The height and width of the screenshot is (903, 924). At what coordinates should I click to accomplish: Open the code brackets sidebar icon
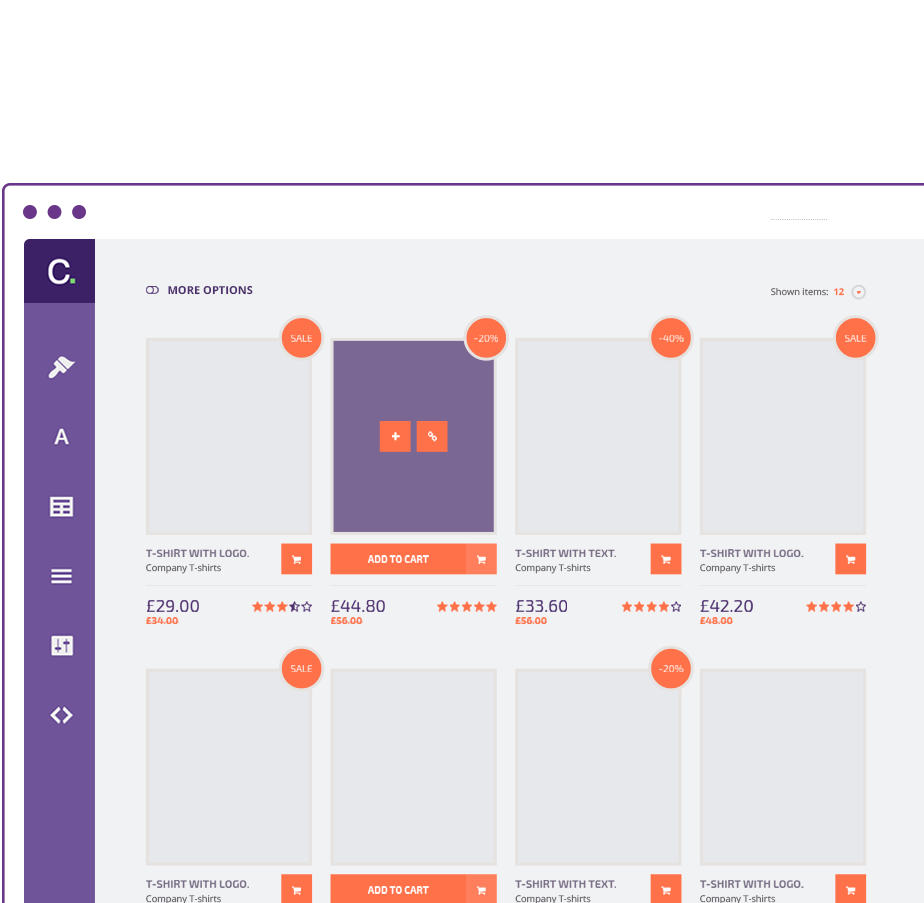(x=61, y=715)
